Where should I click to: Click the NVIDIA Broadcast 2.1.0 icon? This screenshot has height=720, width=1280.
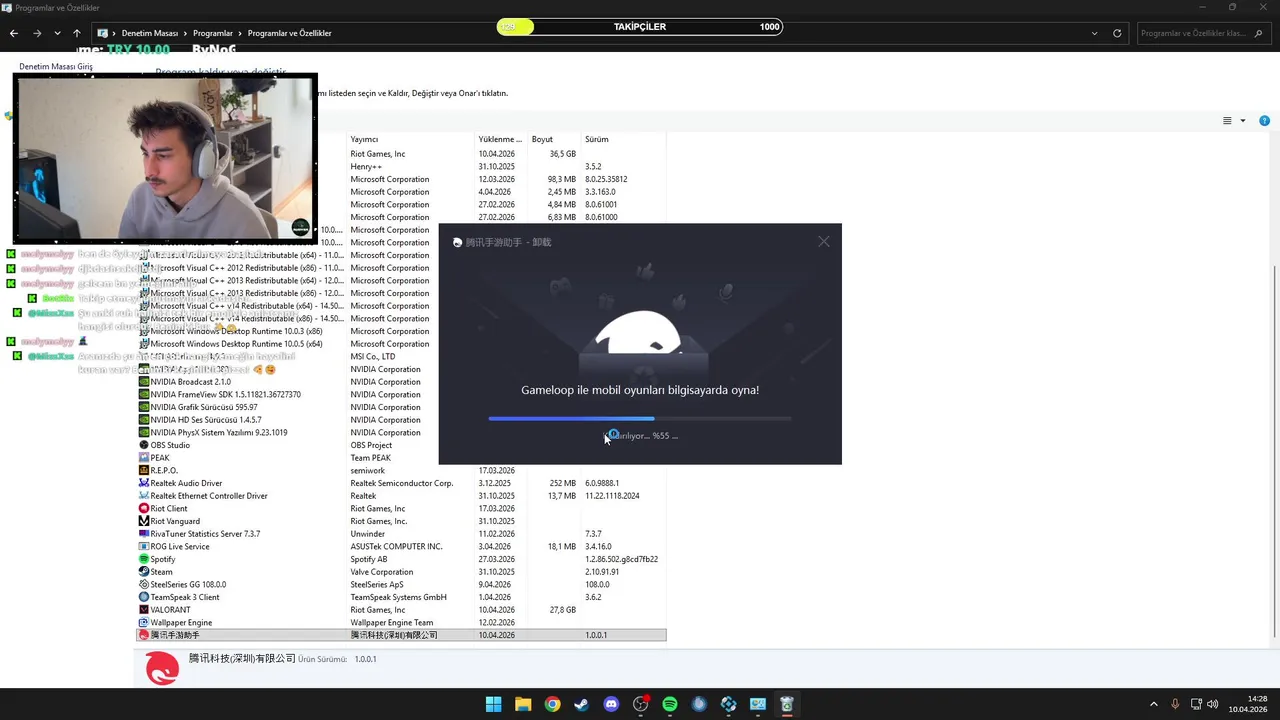coord(144,382)
